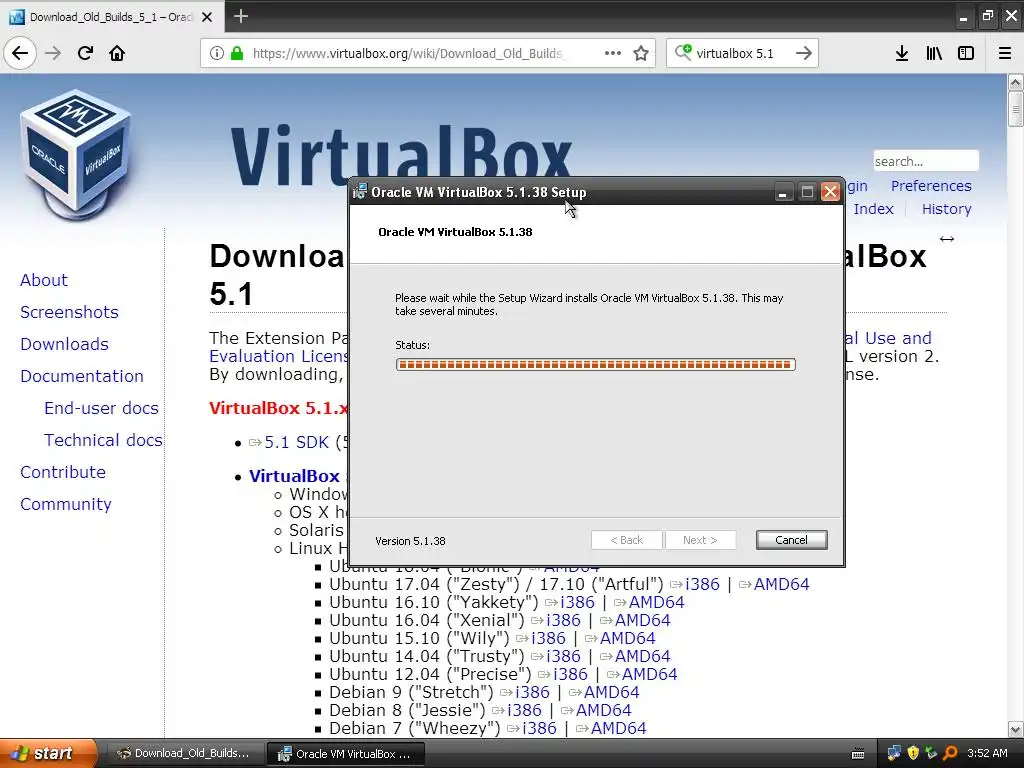This screenshot has width=1024, height=768.
Task: Open the browser home page icon
Action: (x=117, y=53)
